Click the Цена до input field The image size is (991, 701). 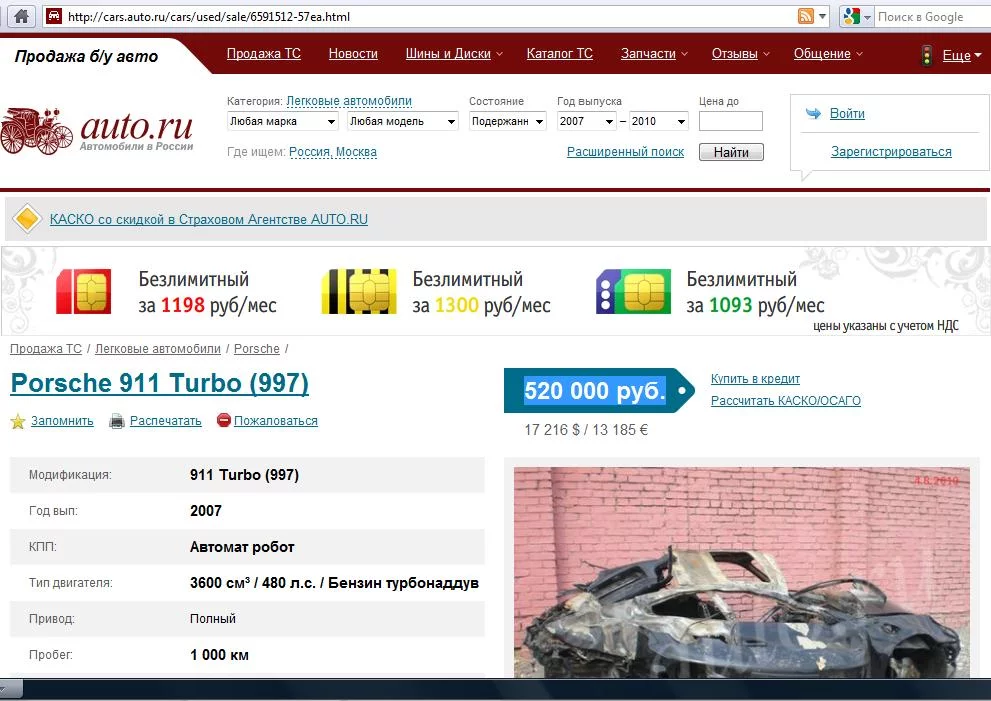tap(731, 121)
